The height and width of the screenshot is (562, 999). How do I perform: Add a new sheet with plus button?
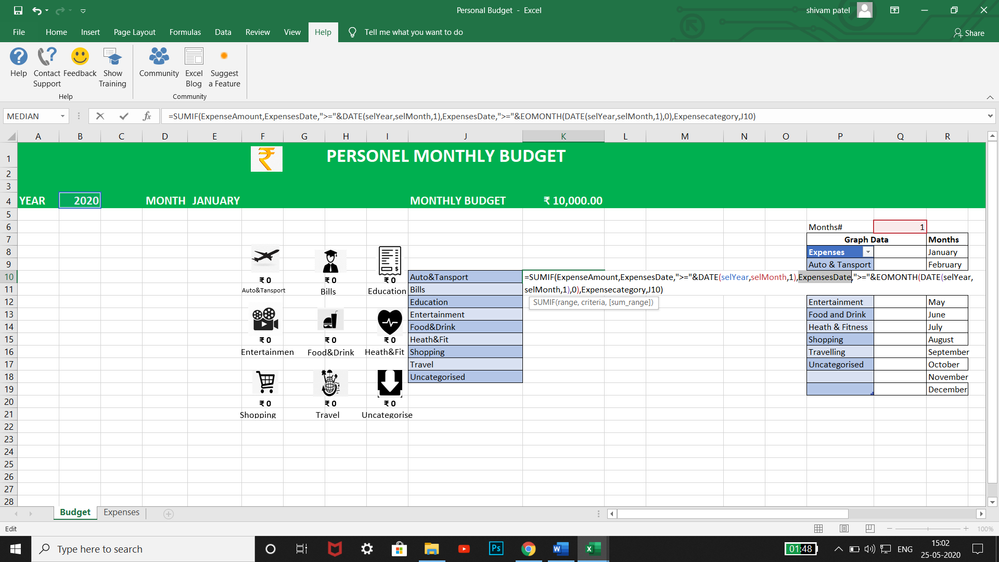pyautogui.click(x=168, y=514)
